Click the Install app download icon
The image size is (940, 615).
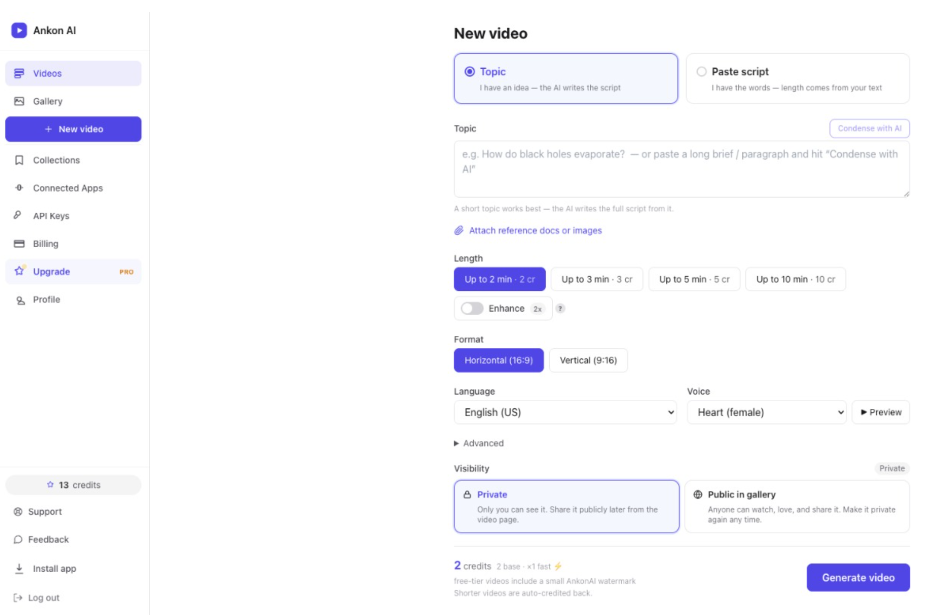tap(19, 568)
